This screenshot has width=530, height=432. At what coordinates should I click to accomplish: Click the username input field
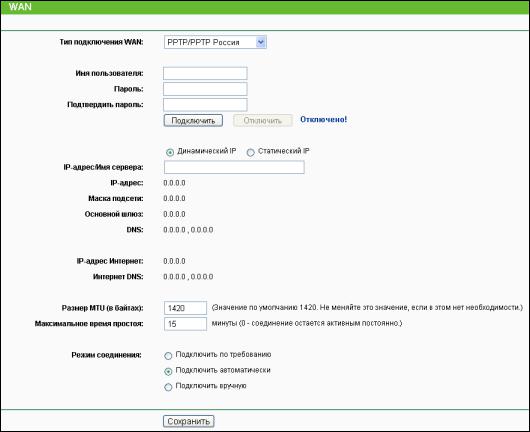coord(205,73)
